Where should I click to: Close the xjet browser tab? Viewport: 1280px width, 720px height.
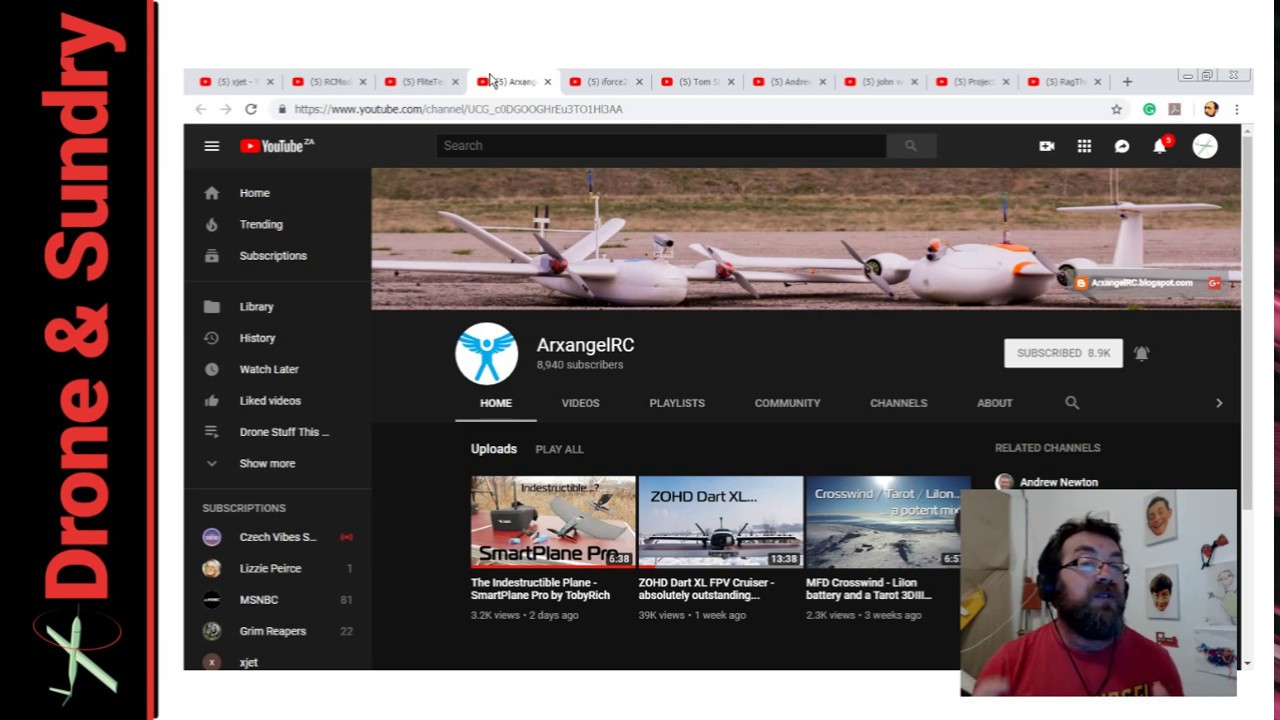point(271,82)
